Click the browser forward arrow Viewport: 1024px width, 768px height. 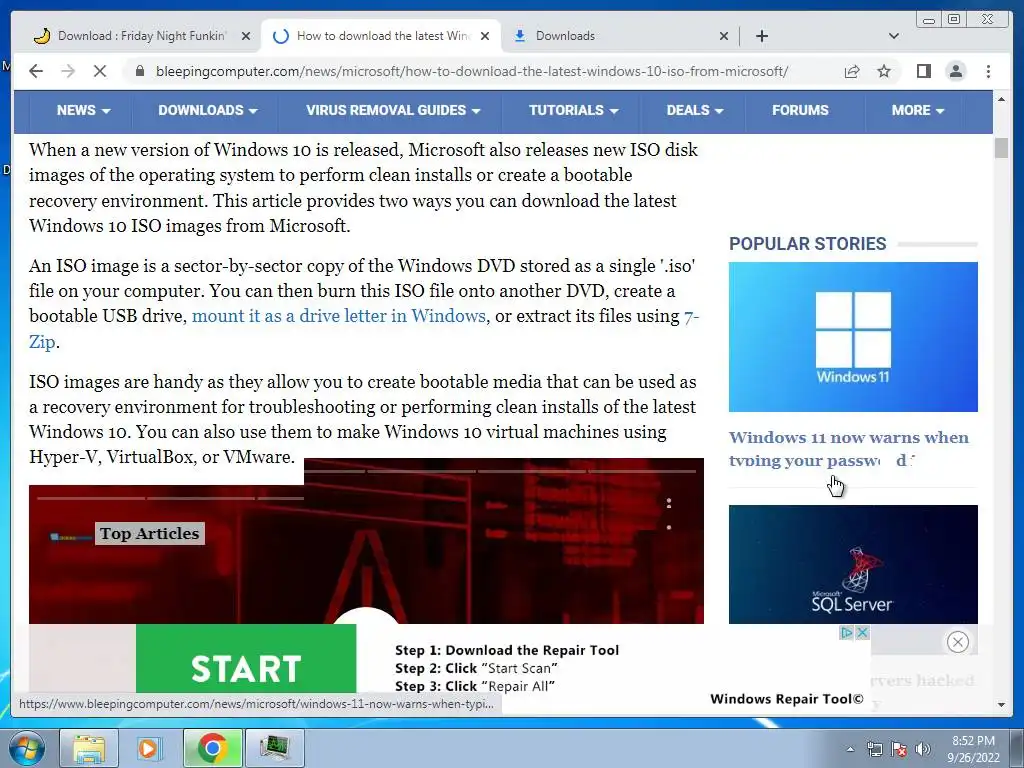coord(68,71)
